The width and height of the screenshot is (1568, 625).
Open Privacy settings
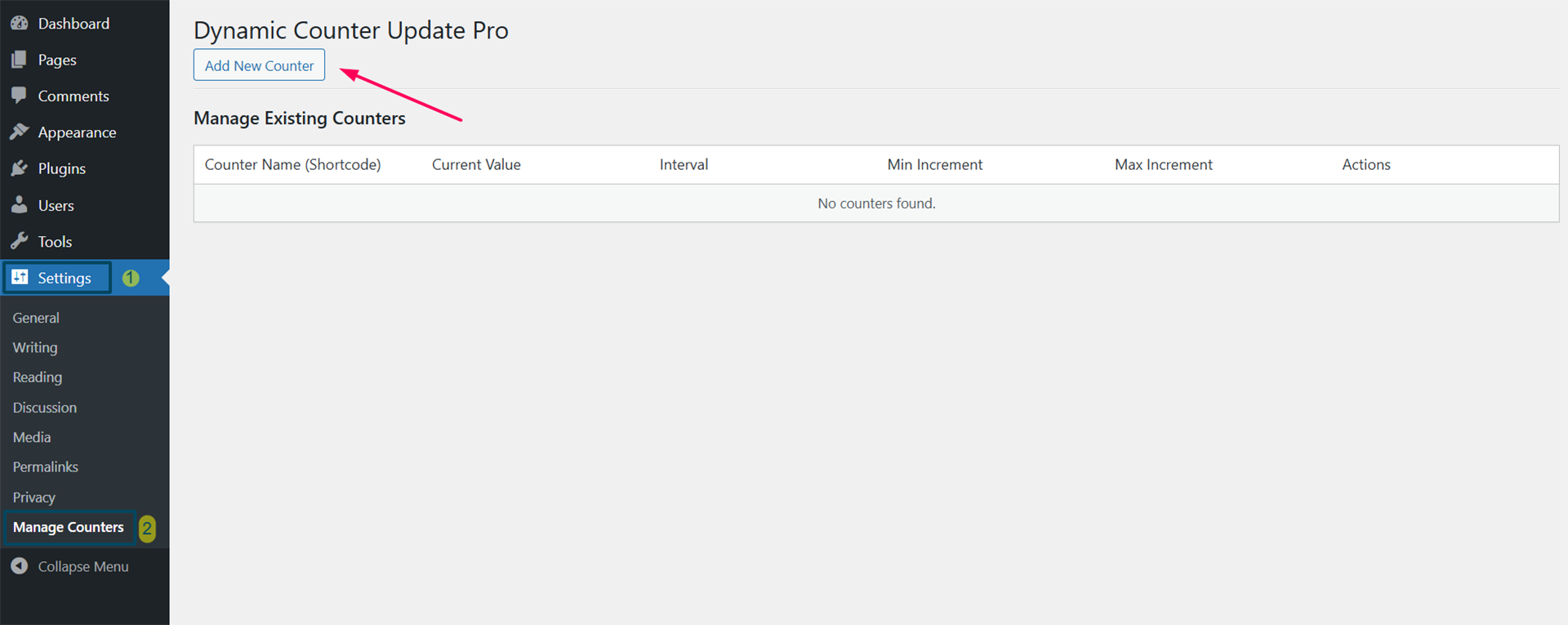(34, 498)
